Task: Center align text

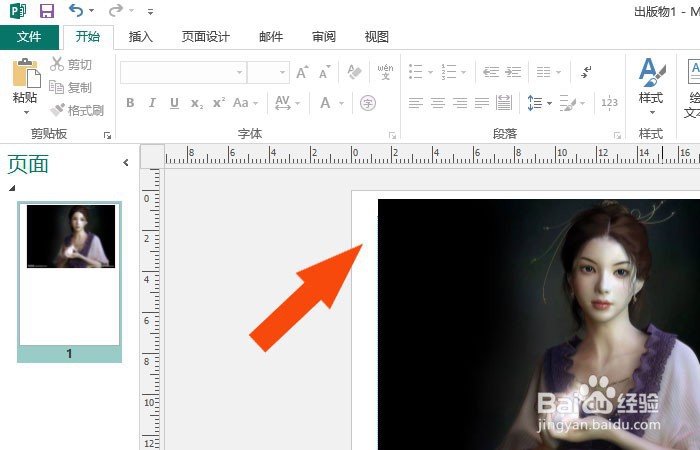Action: tap(438, 103)
